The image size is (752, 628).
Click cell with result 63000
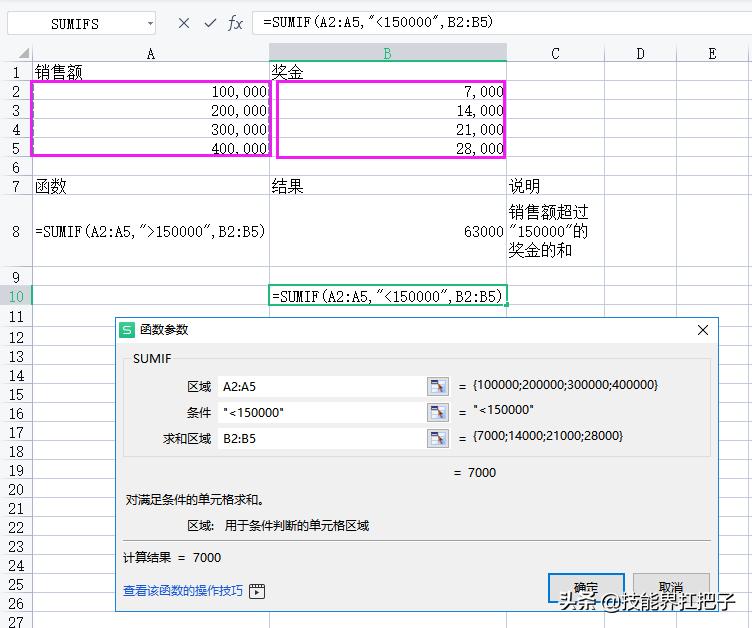click(388, 231)
